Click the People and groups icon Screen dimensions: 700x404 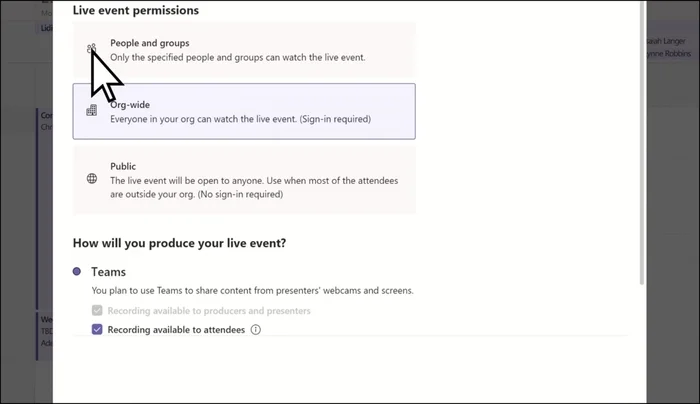click(x=91, y=50)
